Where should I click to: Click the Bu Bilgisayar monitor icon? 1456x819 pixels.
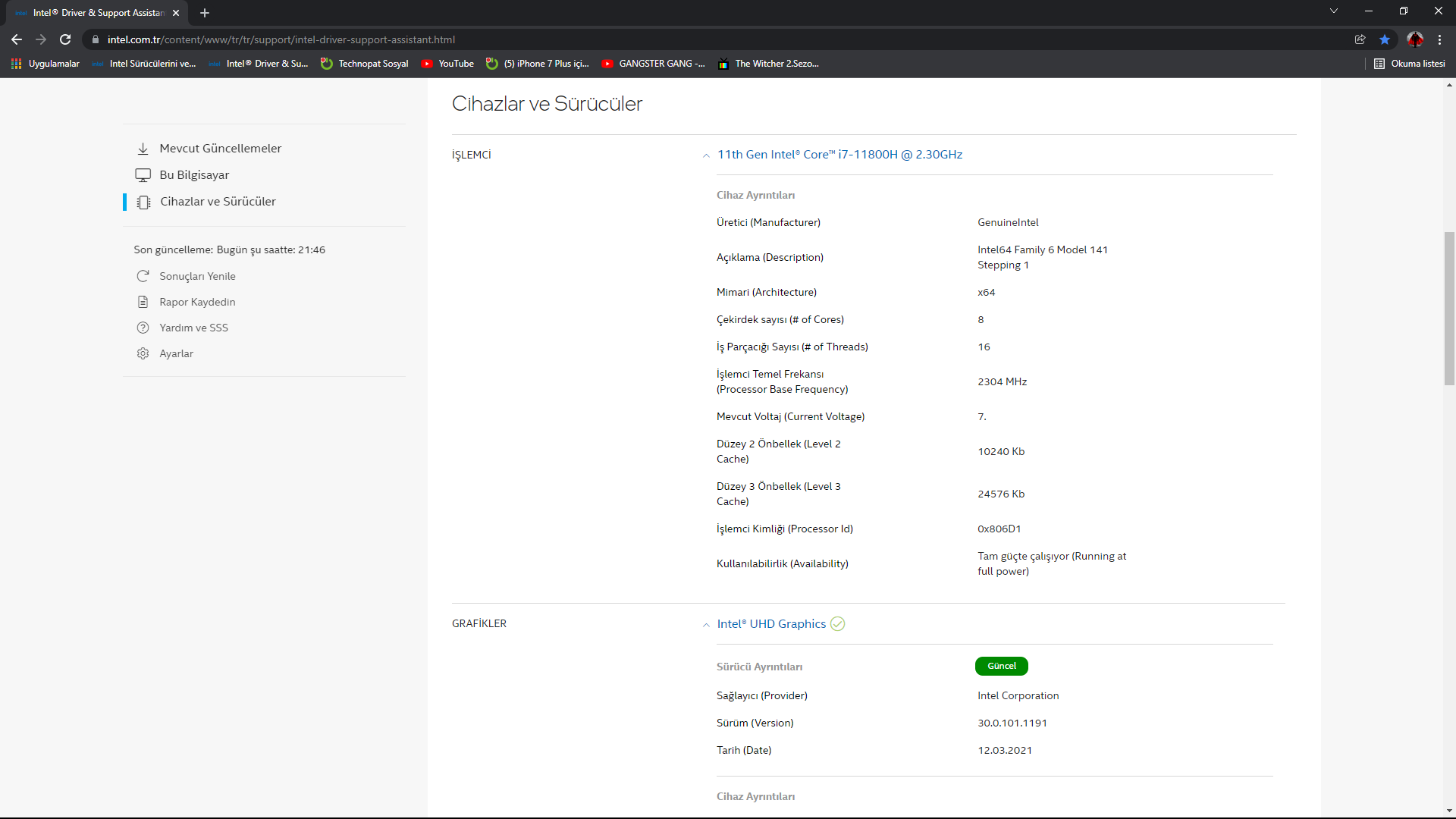143,175
